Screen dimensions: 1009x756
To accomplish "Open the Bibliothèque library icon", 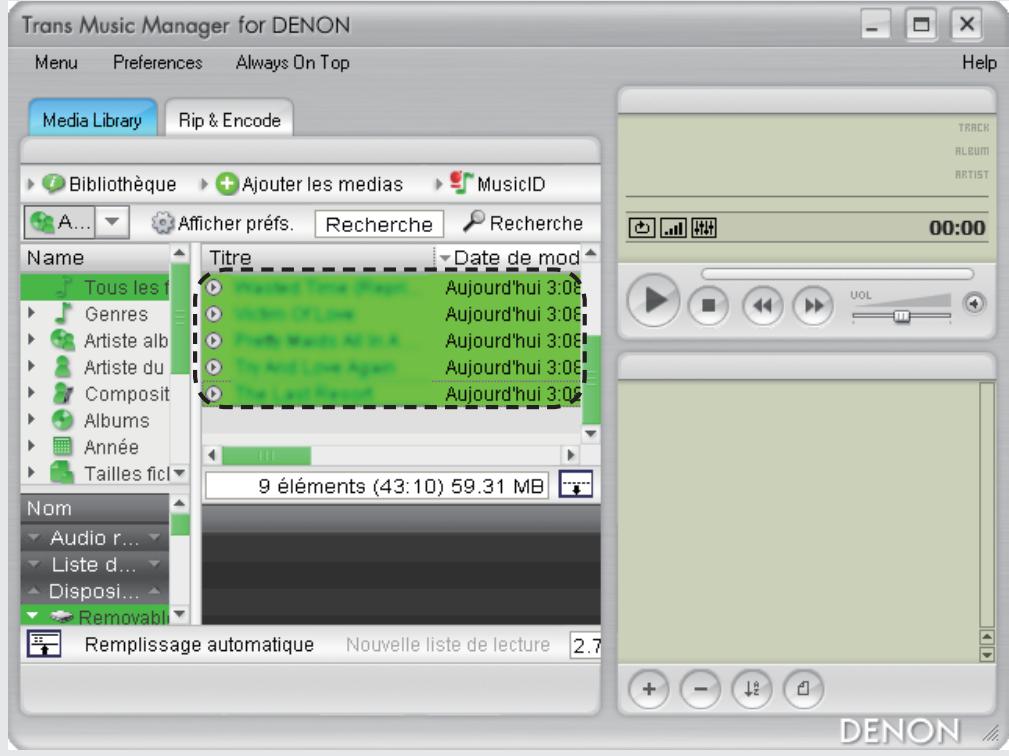I will [x=53, y=184].
